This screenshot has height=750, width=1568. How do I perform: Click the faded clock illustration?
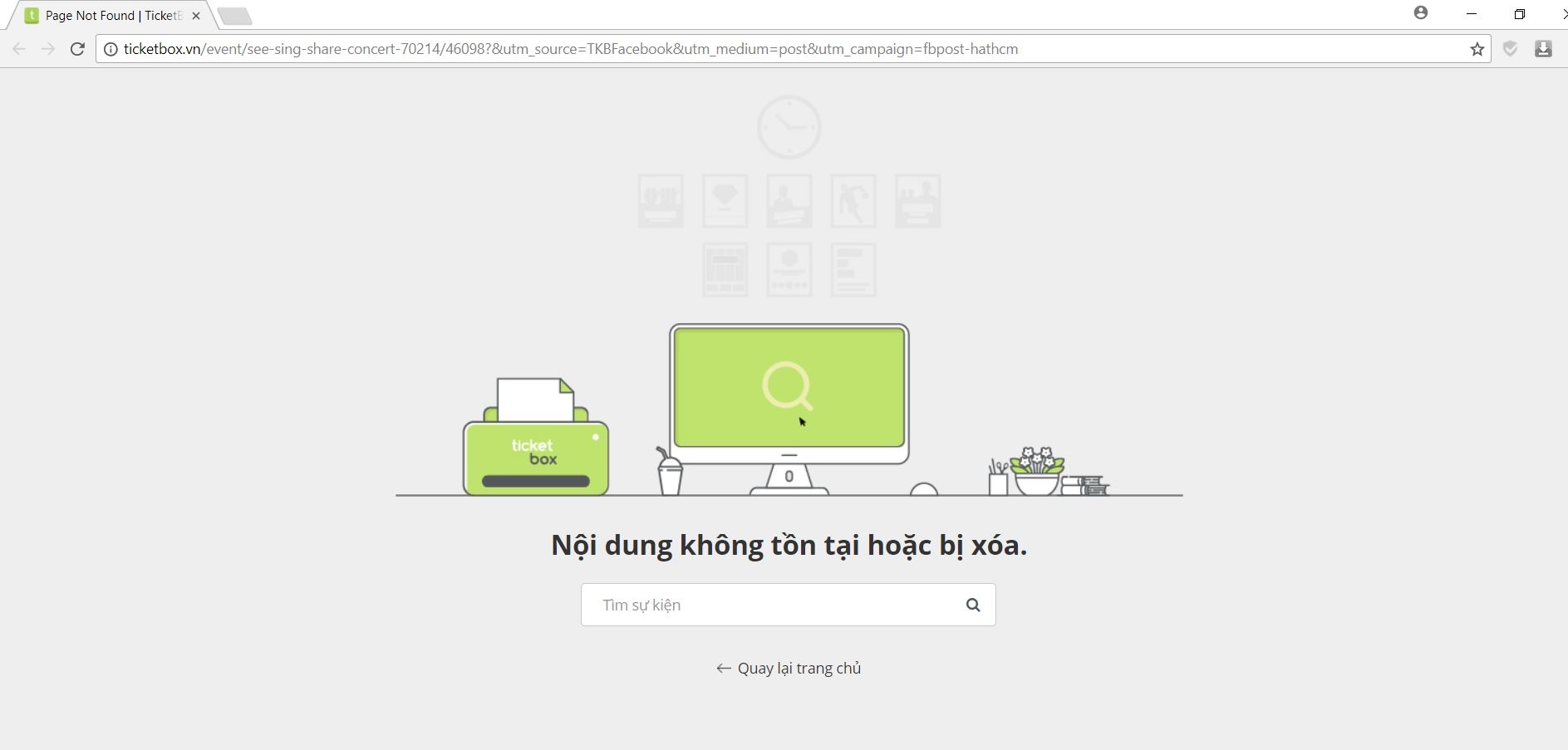[789, 127]
